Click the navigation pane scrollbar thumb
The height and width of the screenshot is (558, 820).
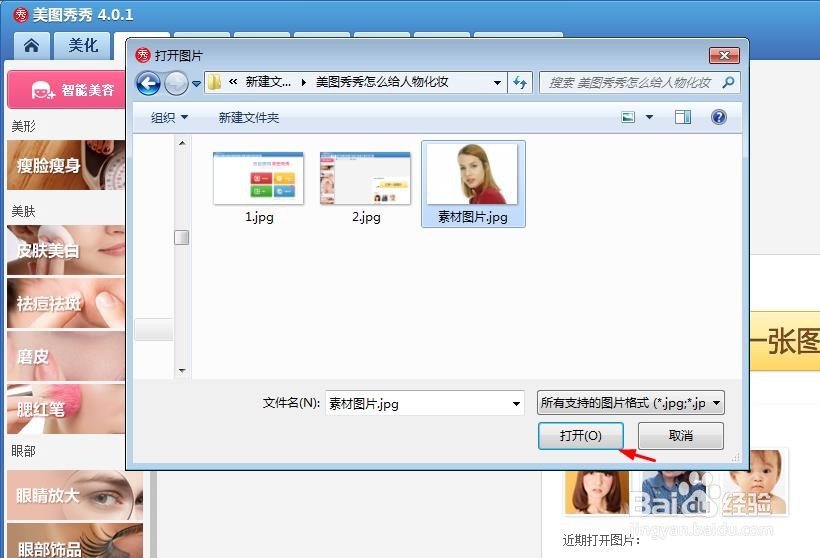pyautogui.click(x=181, y=237)
